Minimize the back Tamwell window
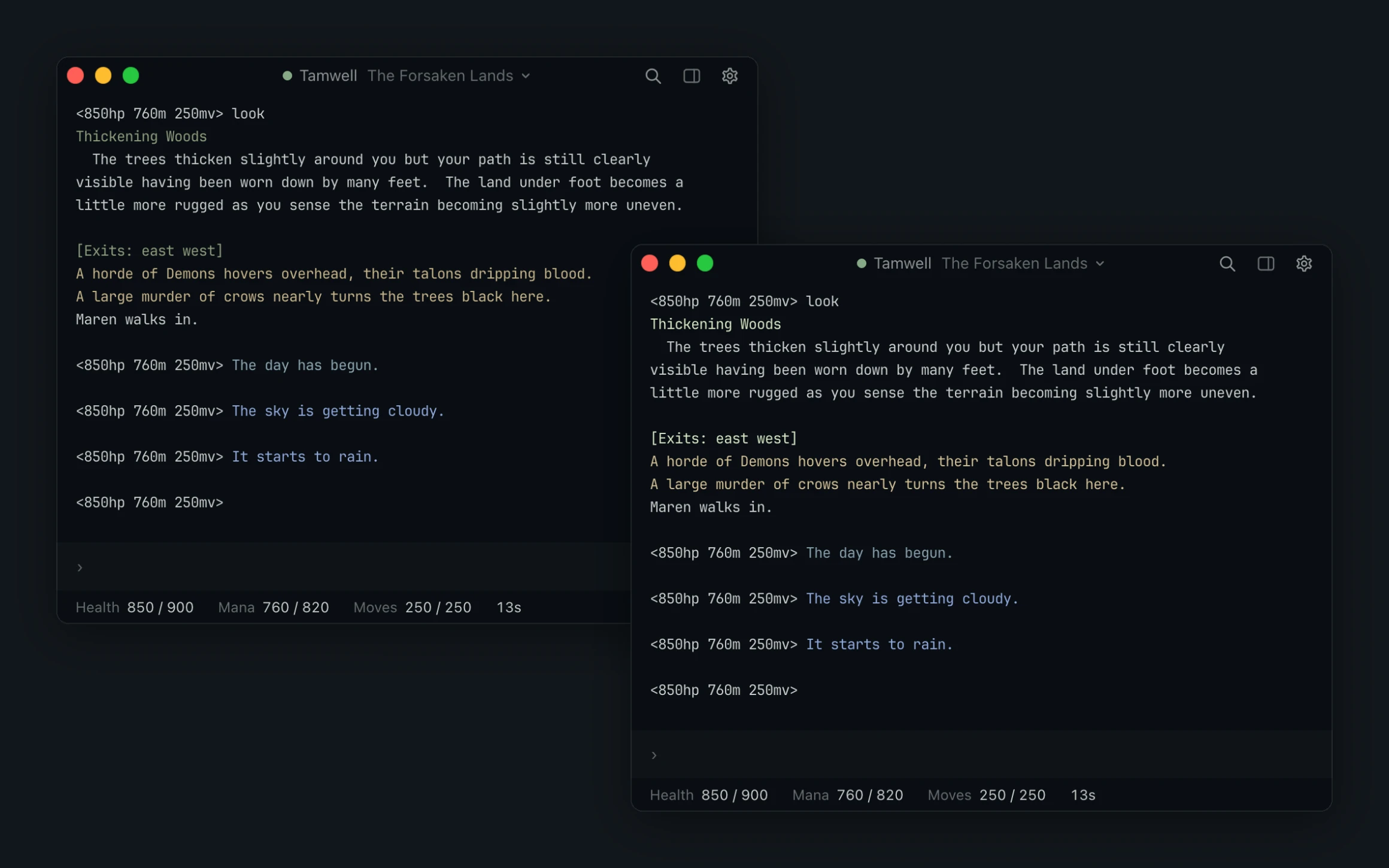Screen dimensions: 1389x868 pos(103,75)
